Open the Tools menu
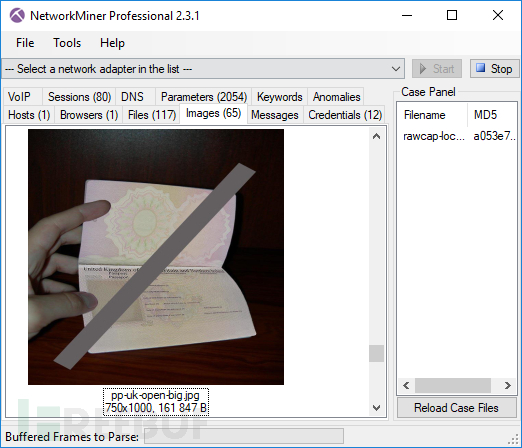Image resolution: width=522 pixels, height=448 pixels. pyautogui.click(x=67, y=43)
